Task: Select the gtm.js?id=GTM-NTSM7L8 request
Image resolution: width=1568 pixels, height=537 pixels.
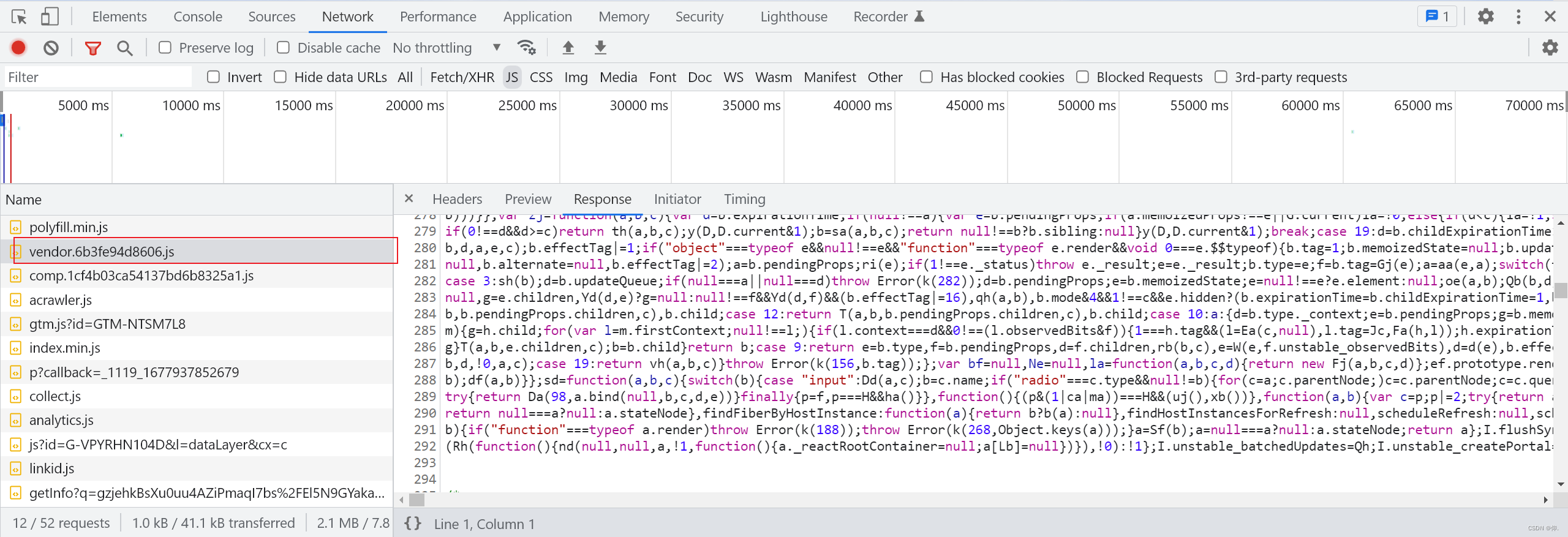Action: pos(197,324)
